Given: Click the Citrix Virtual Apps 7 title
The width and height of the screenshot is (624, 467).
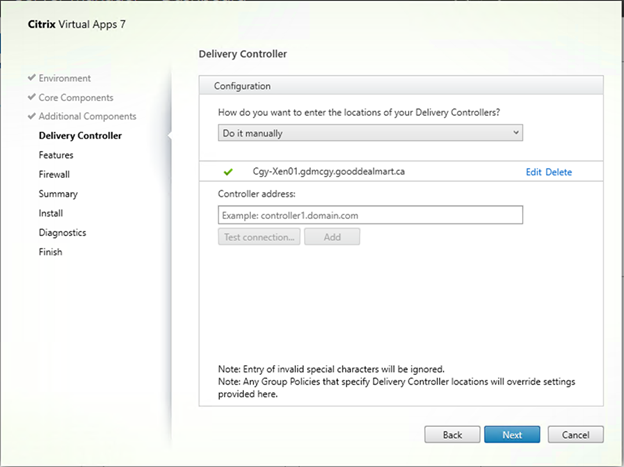Looking at the screenshot, I should 76,24.
